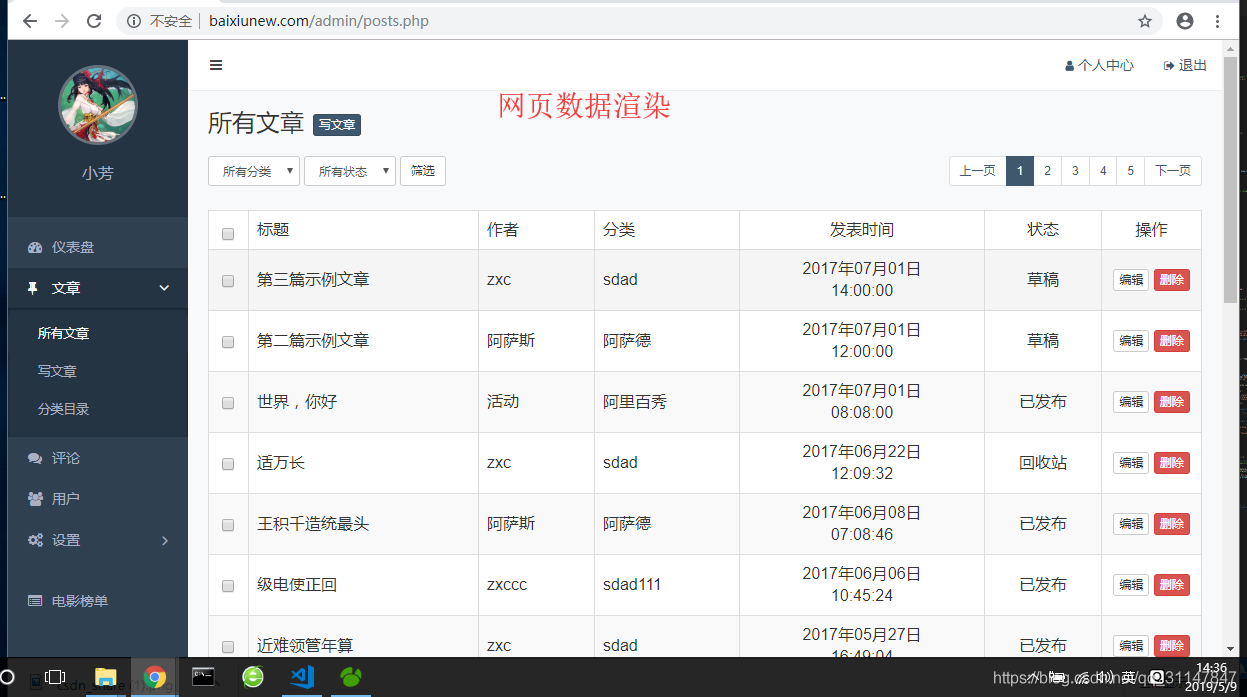Open the command prompt taskbar icon
This screenshot has width=1247, height=697.
(203, 677)
